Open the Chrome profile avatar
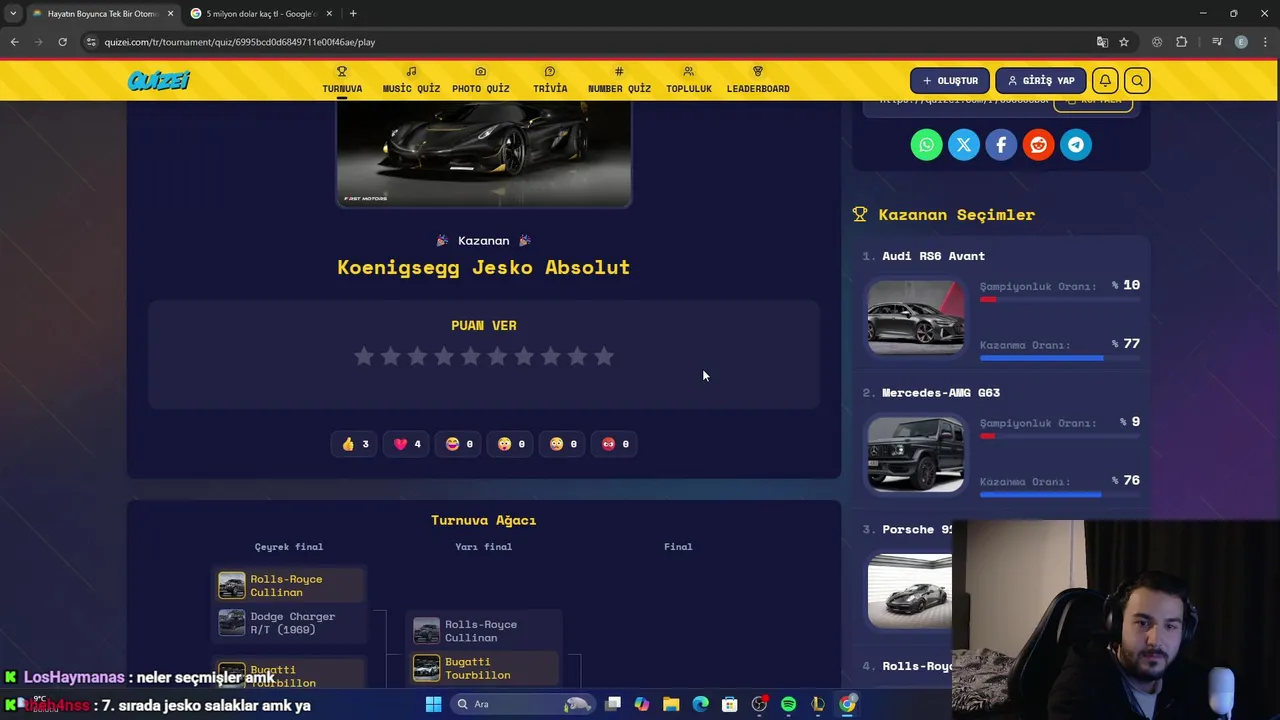This screenshot has height=720, width=1280. 1241,42
